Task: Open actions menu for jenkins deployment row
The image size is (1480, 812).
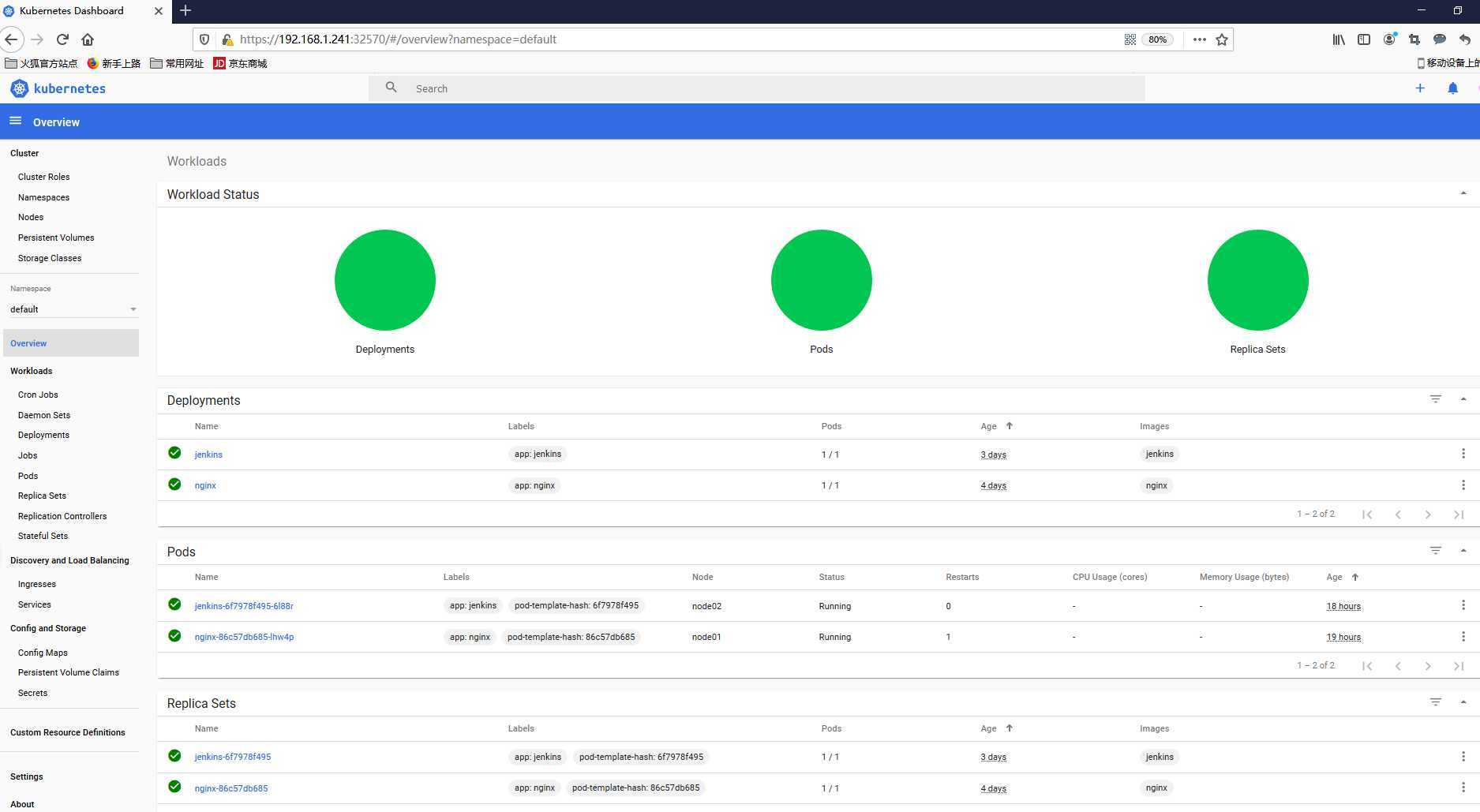Action: click(1463, 454)
